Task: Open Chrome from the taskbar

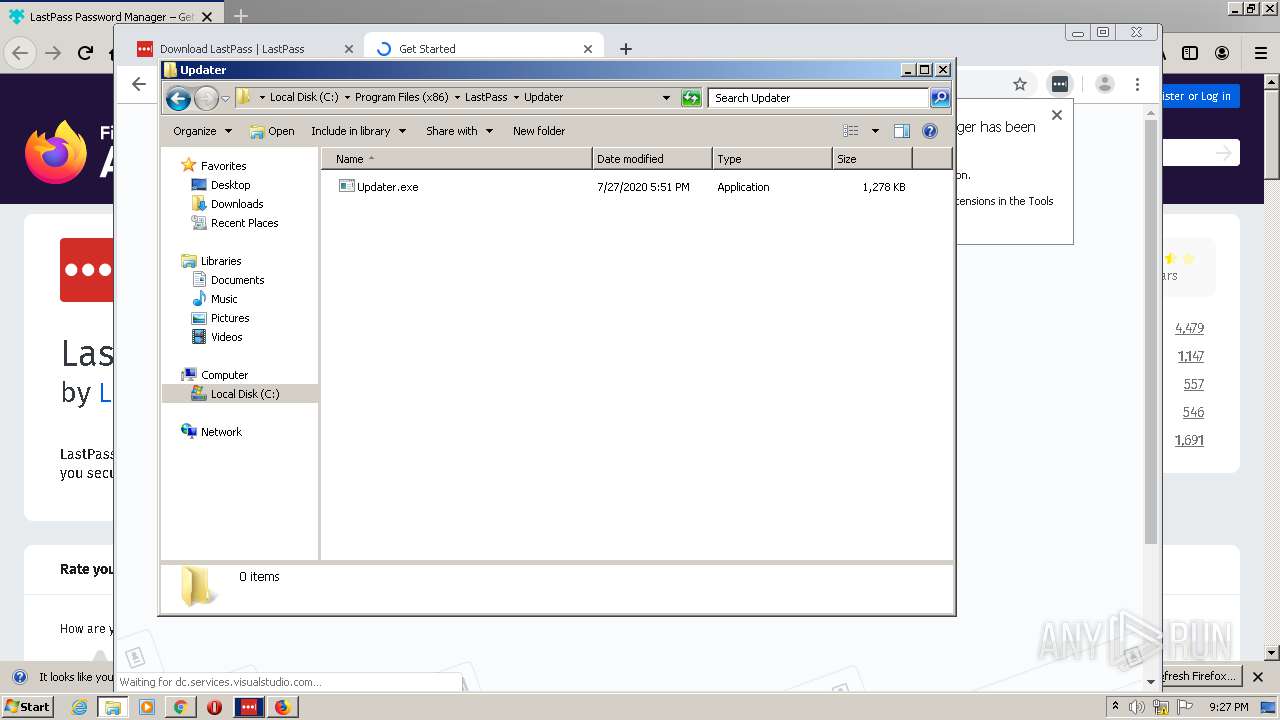Action: pyautogui.click(x=180, y=707)
